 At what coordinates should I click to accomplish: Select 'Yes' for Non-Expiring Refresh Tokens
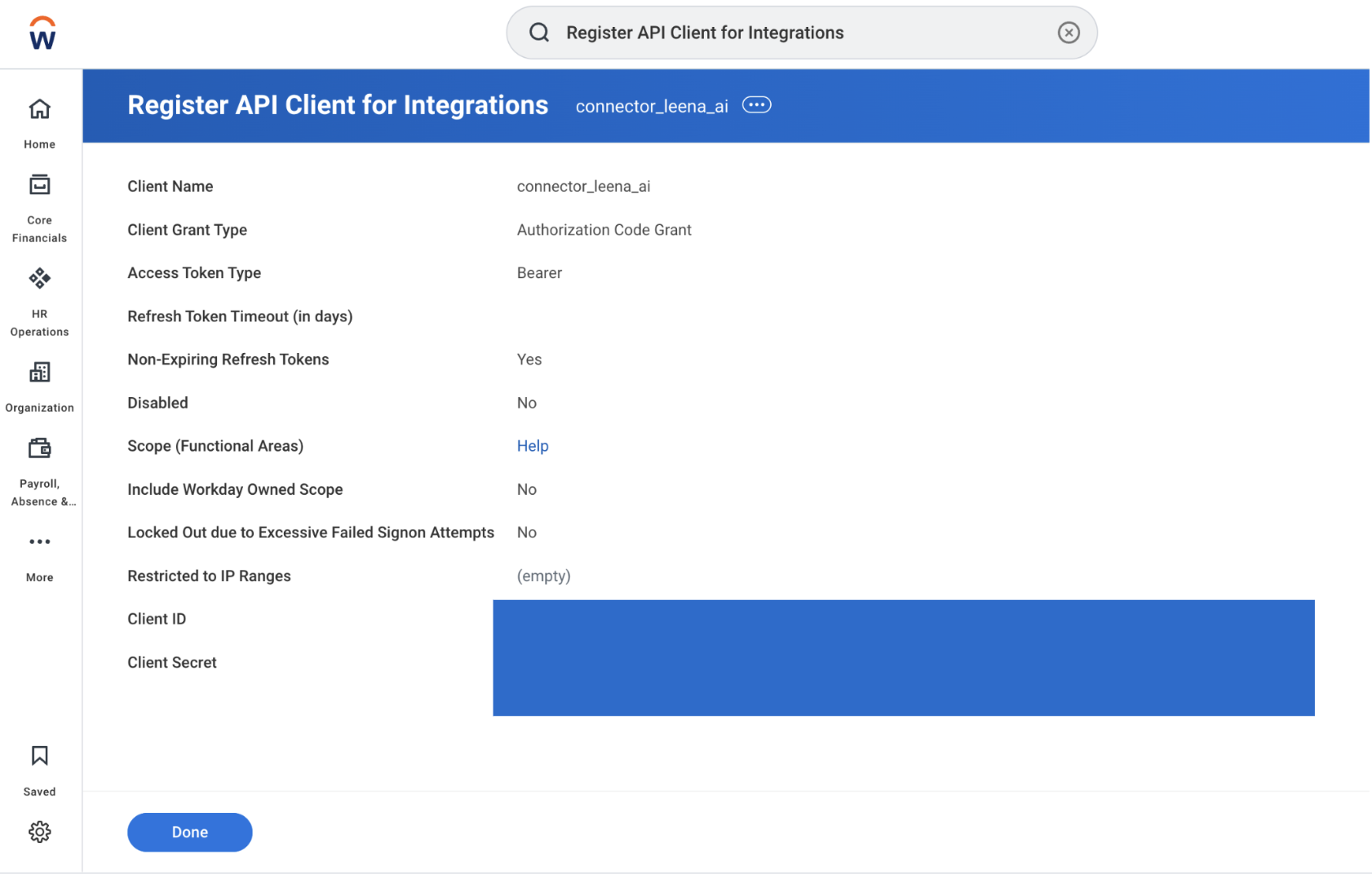pos(529,360)
